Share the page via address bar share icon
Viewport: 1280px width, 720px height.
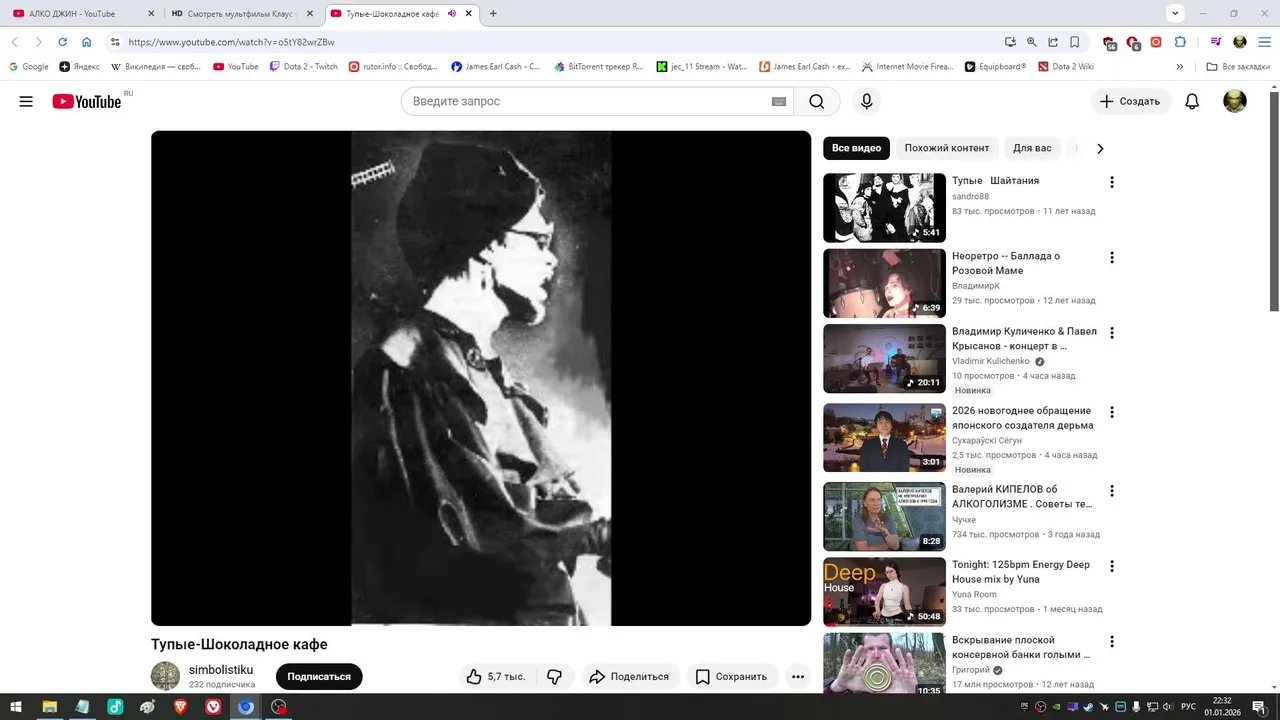pos(1053,42)
